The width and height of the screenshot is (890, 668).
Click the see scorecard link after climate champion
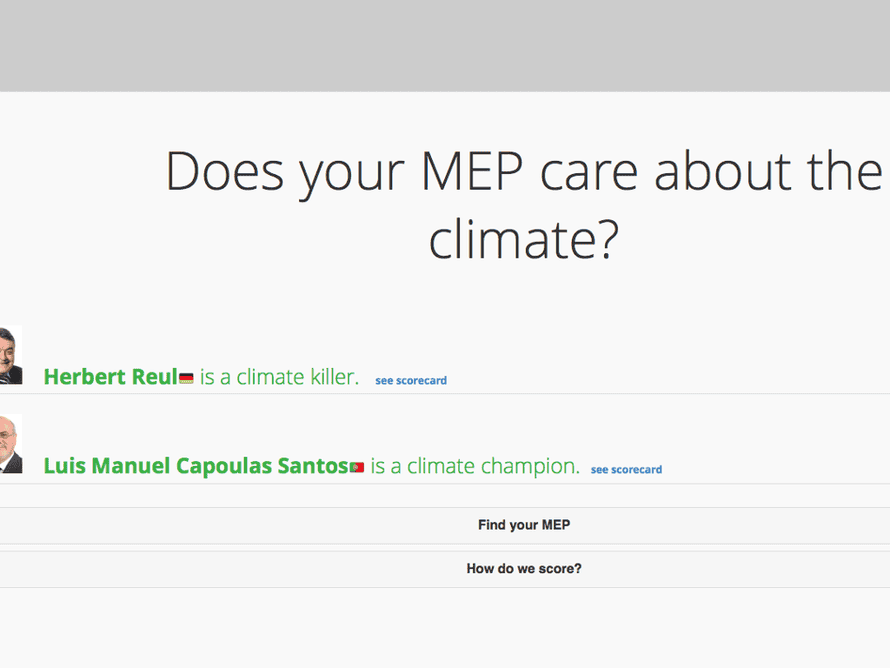pyautogui.click(x=626, y=469)
